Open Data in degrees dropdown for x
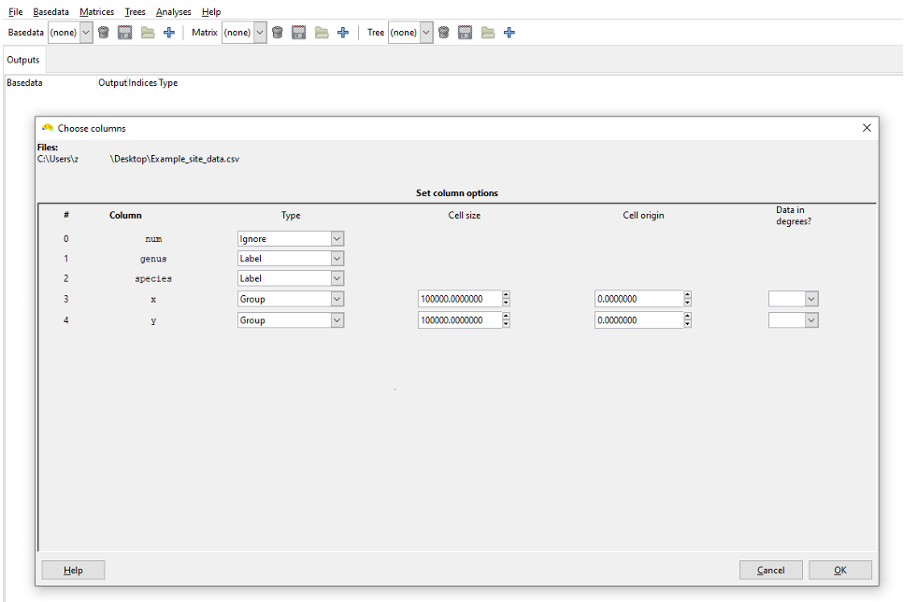 click(x=811, y=299)
